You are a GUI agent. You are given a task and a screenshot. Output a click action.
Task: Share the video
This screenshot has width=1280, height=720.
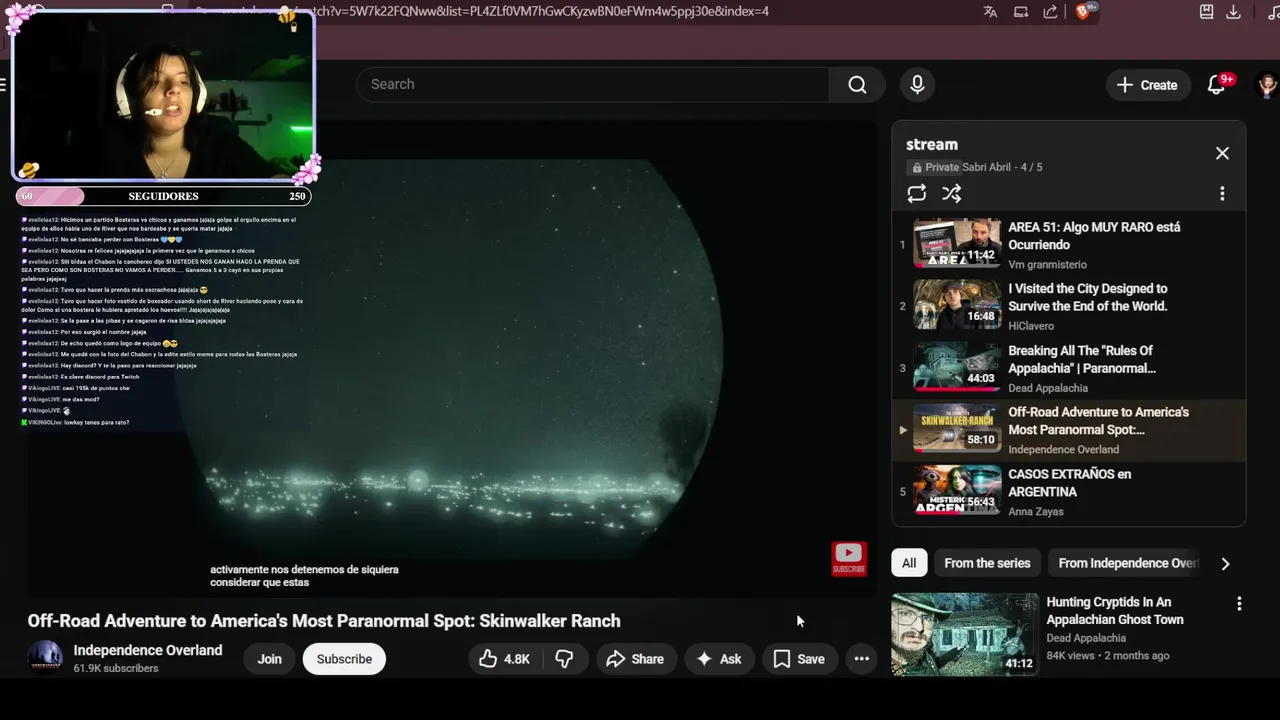635,659
